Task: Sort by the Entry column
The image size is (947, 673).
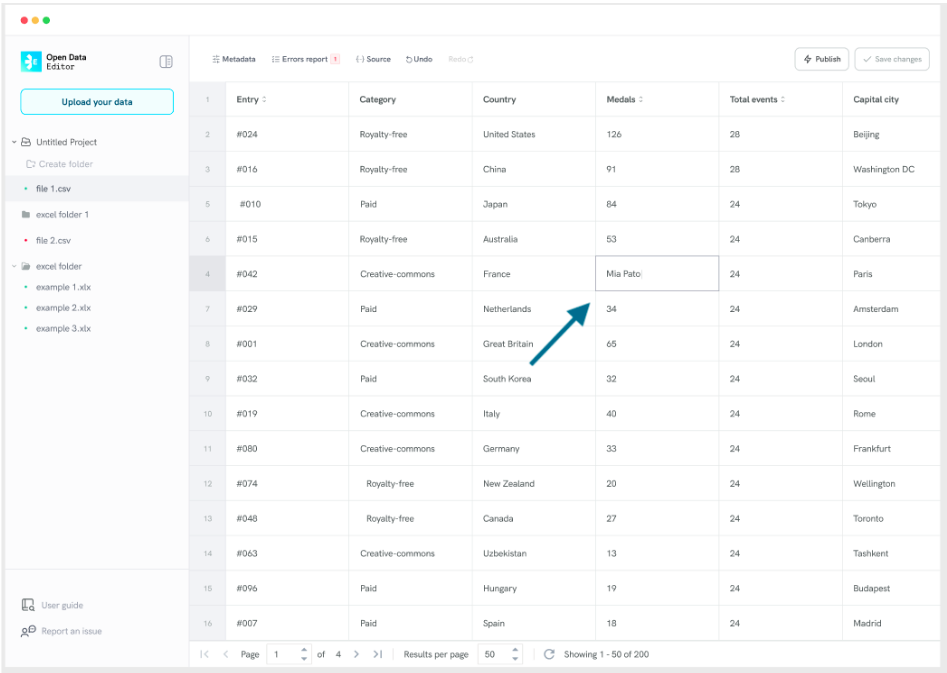Action: (264, 100)
